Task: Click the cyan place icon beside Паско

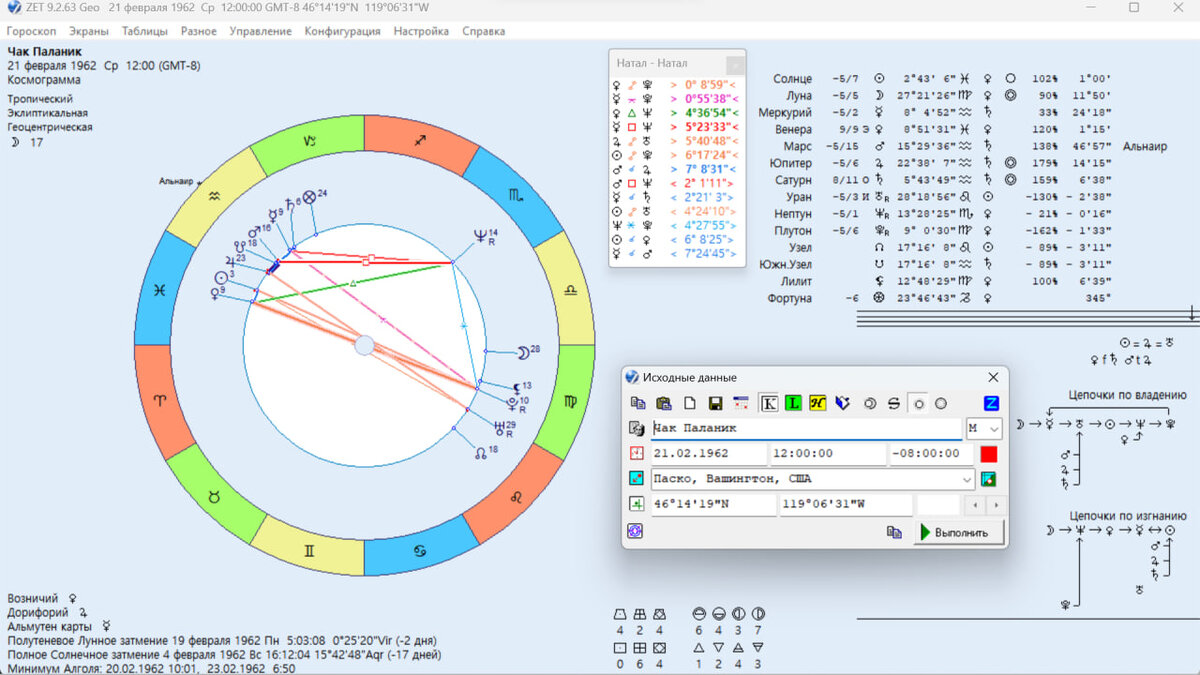Action: [636, 478]
